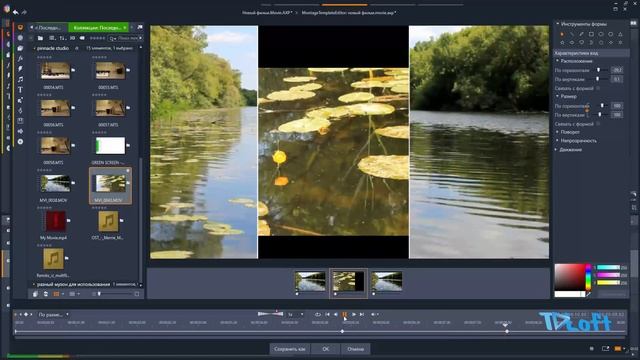
Task: Adjust the vertical size slider
Action: pyautogui.click(x=599, y=115)
